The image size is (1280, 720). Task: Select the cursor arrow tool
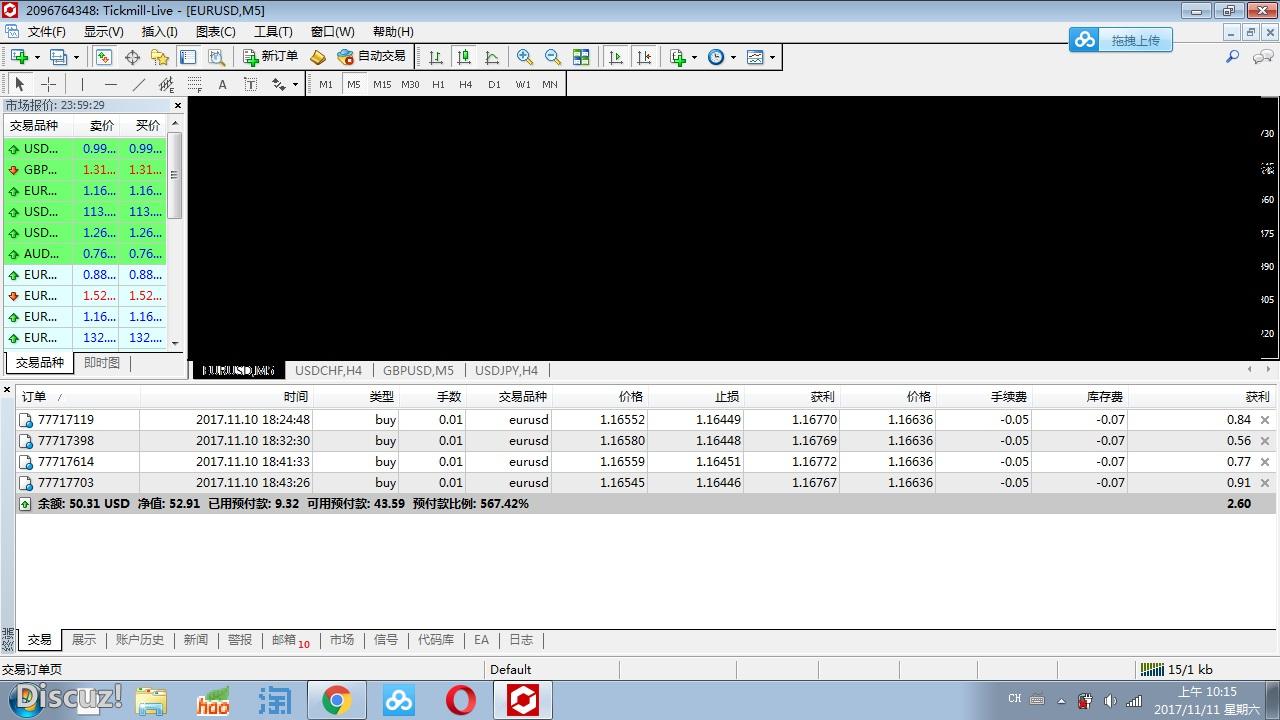pyautogui.click(x=20, y=84)
